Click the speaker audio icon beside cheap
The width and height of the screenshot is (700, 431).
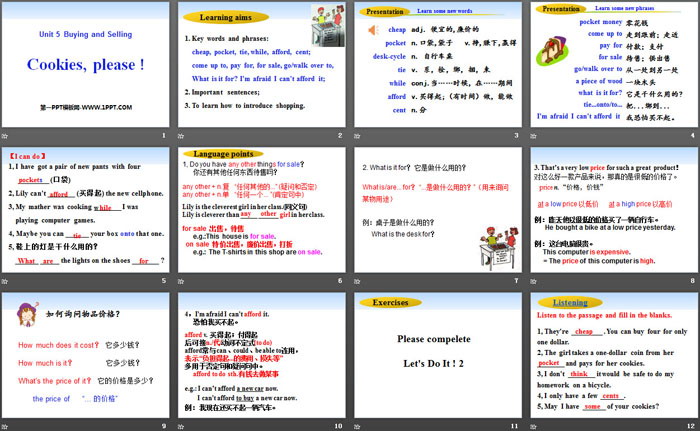373,30
